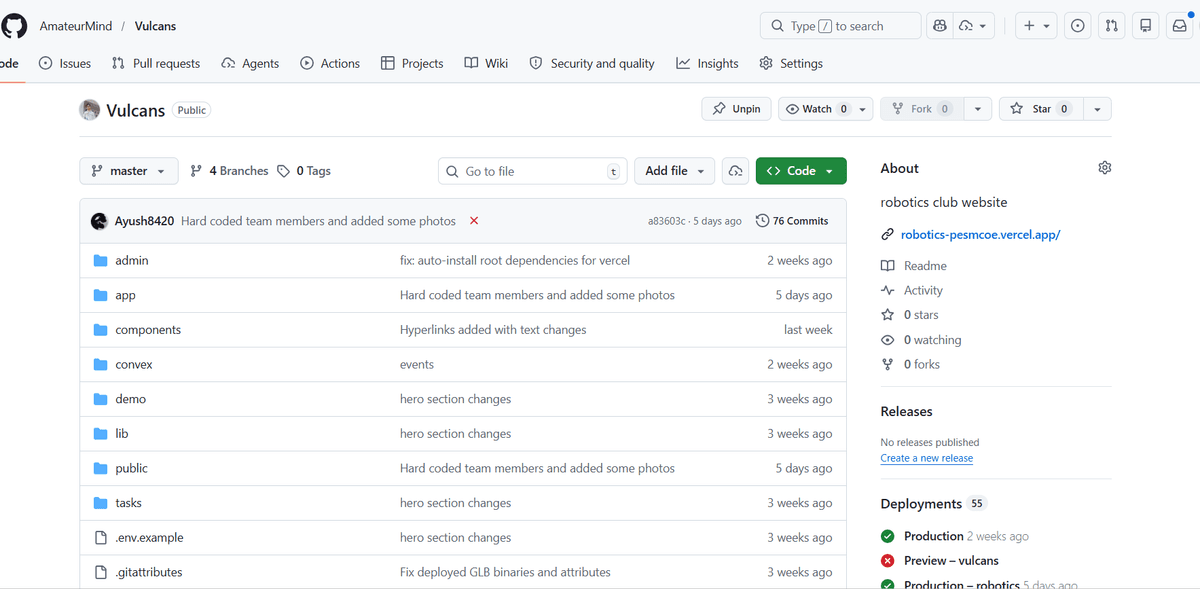The height and width of the screenshot is (589, 1200).
Task: Expand the Add file dropdown
Action: (x=675, y=171)
